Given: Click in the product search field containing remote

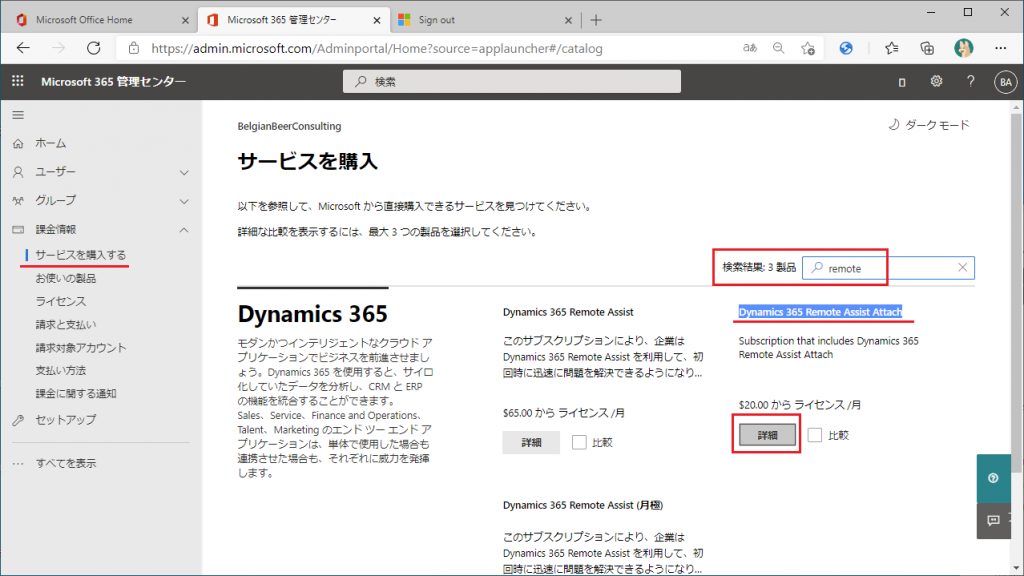Looking at the screenshot, I should click(x=888, y=268).
